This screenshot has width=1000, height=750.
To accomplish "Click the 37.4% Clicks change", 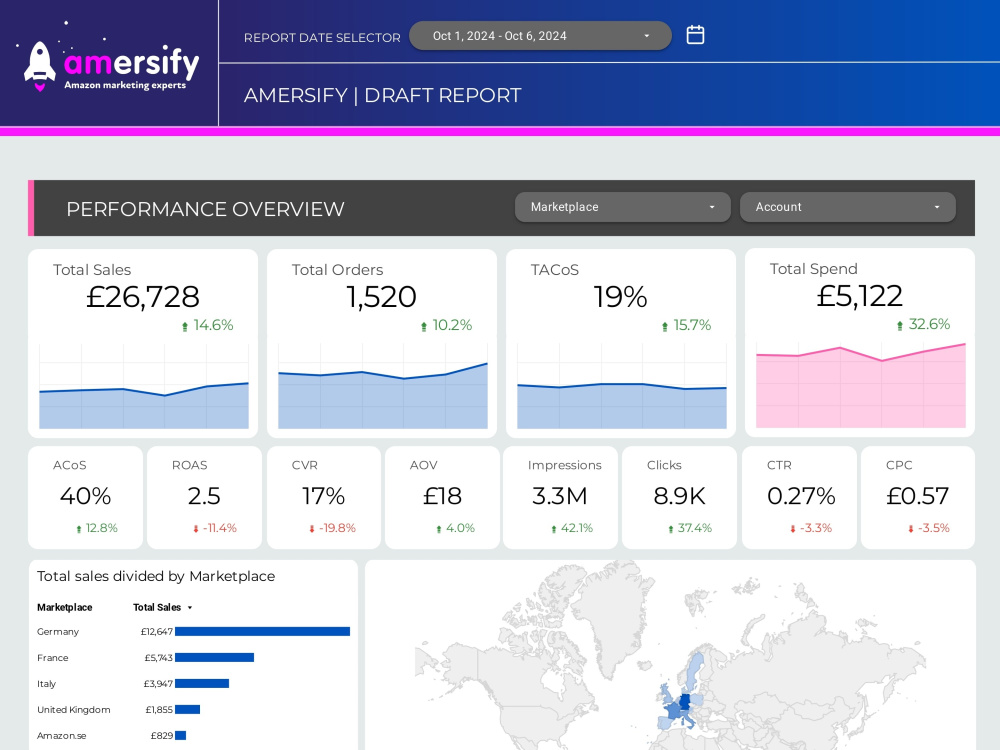I will 689,528.
